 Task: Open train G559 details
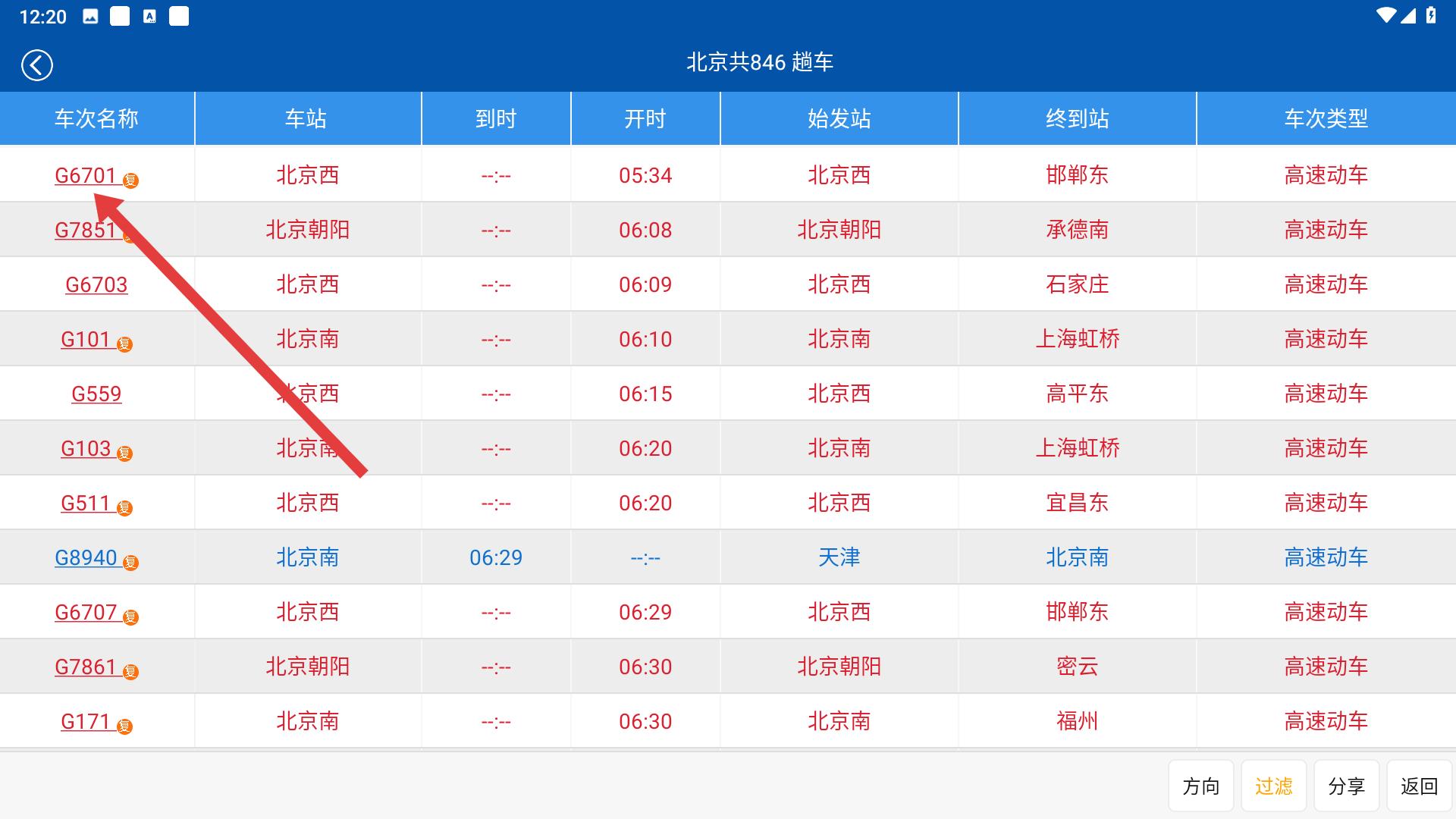[x=96, y=394]
